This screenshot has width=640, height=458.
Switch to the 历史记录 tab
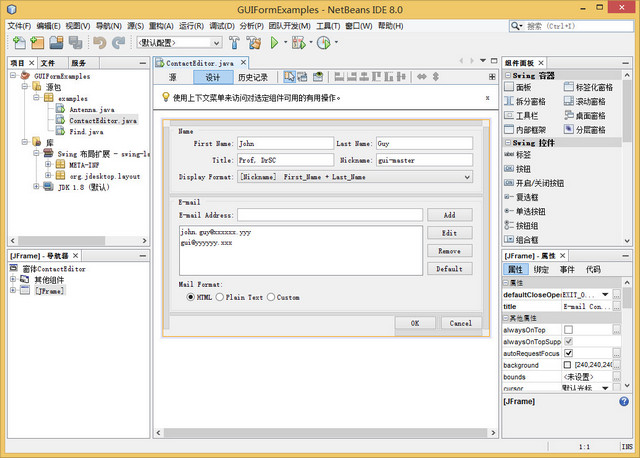pos(252,77)
